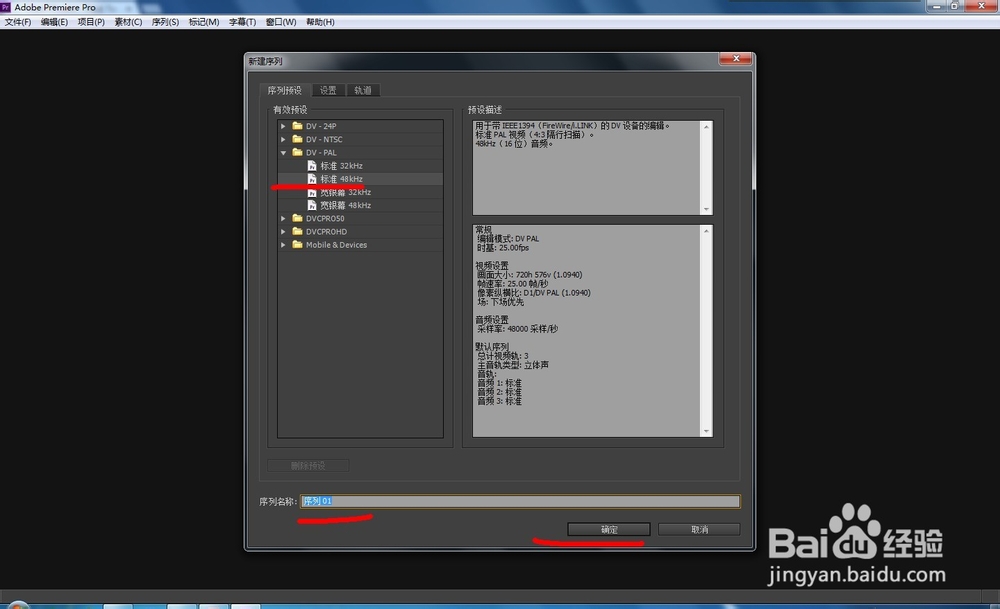
Task: Expand the DV - NTSC preset group
Action: coord(283,139)
